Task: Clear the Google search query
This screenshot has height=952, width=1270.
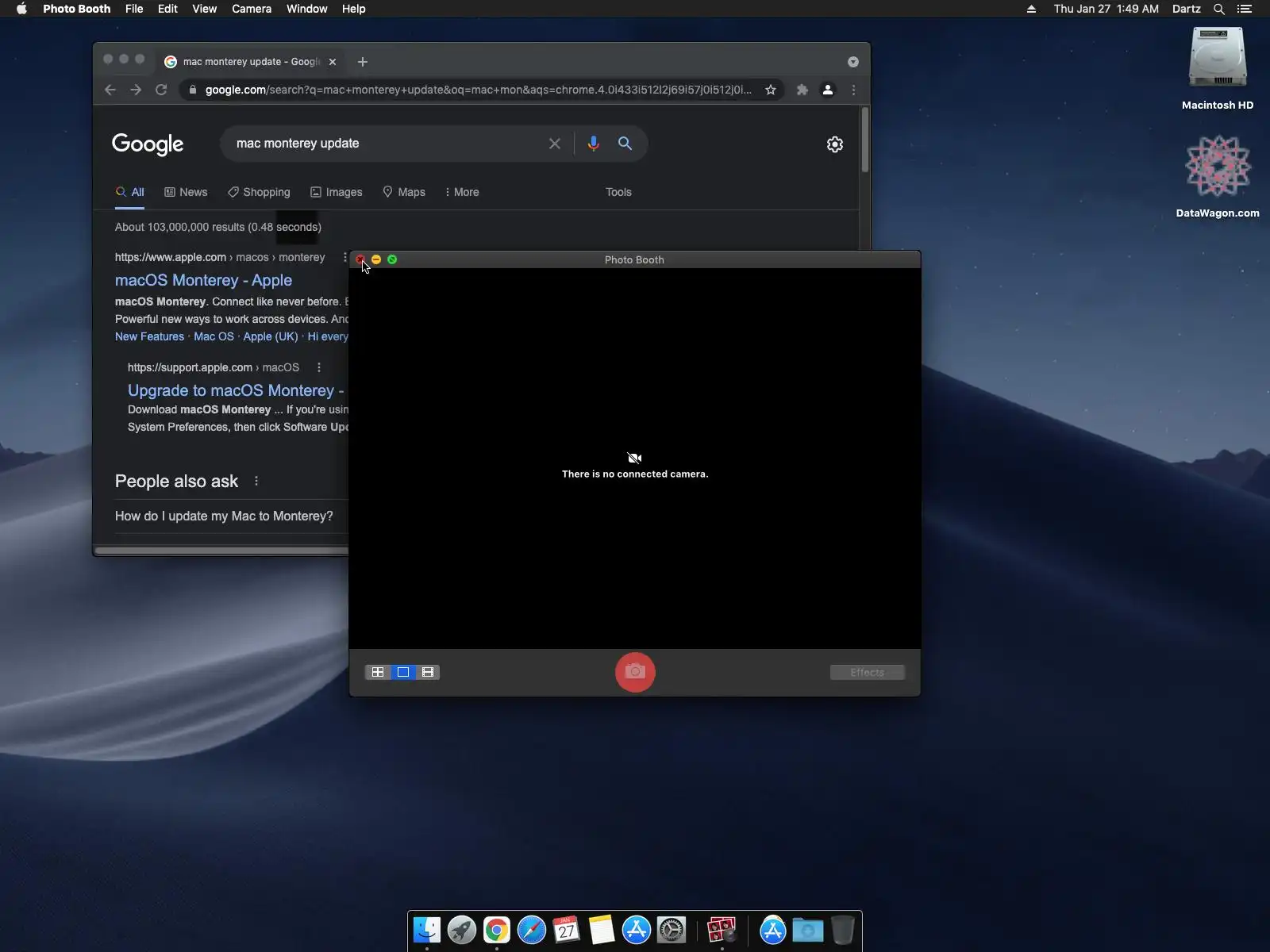Action: [x=555, y=144]
